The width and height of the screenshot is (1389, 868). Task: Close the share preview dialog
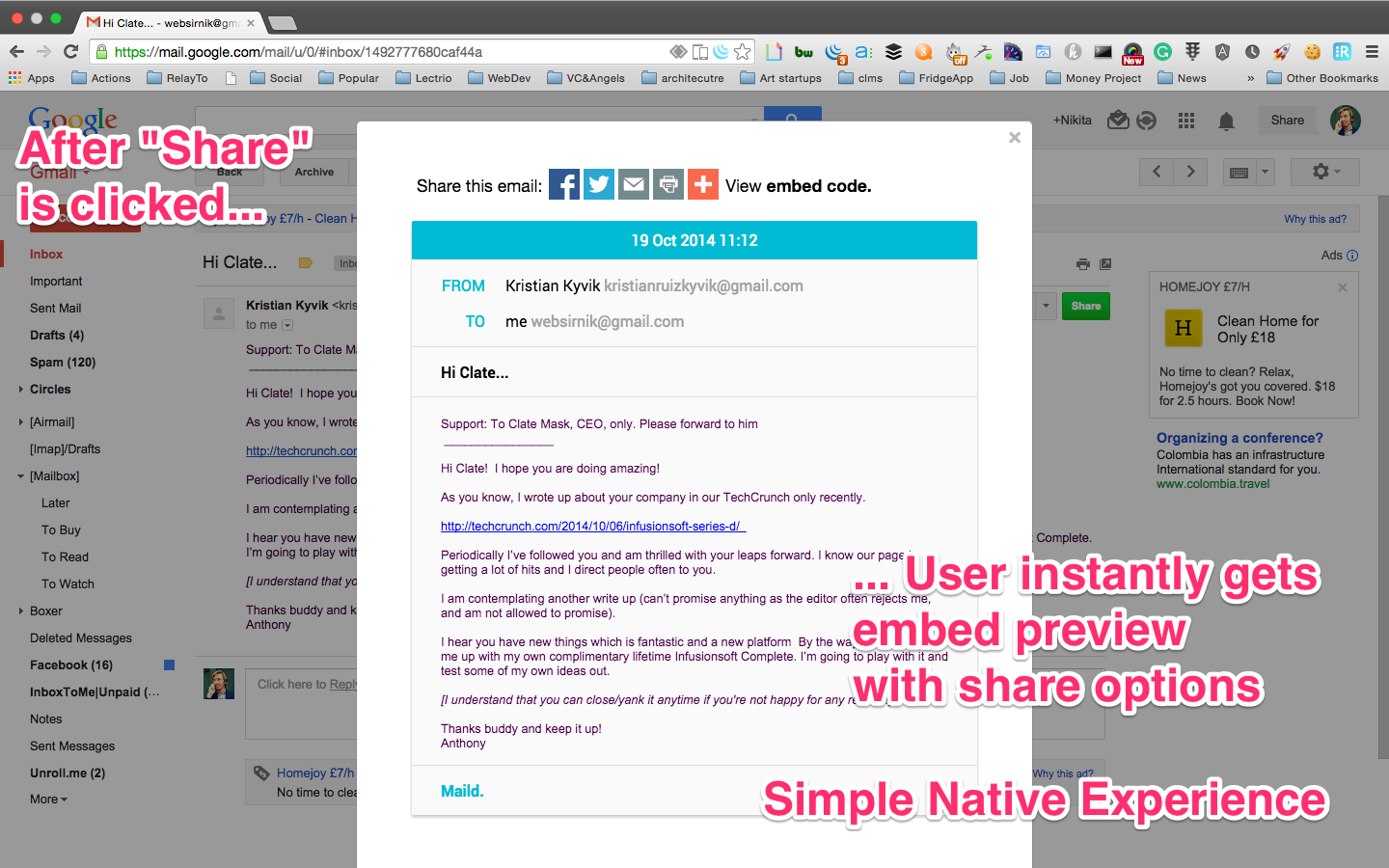[1015, 138]
